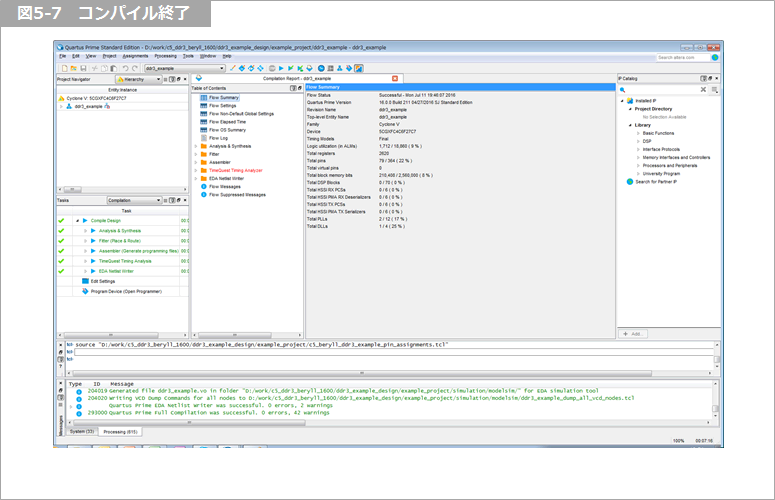Click the globe icon beside altera.com search
This screenshot has height=500, width=775.
coord(715,58)
